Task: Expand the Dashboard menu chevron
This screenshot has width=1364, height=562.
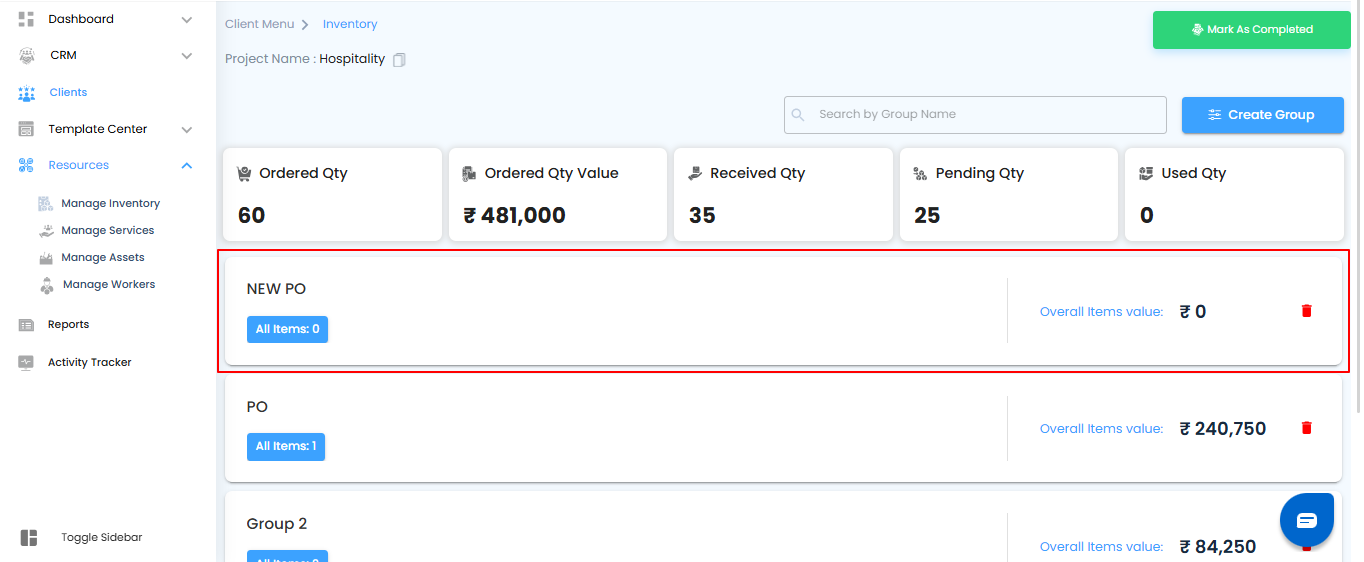Action: point(187,19)
